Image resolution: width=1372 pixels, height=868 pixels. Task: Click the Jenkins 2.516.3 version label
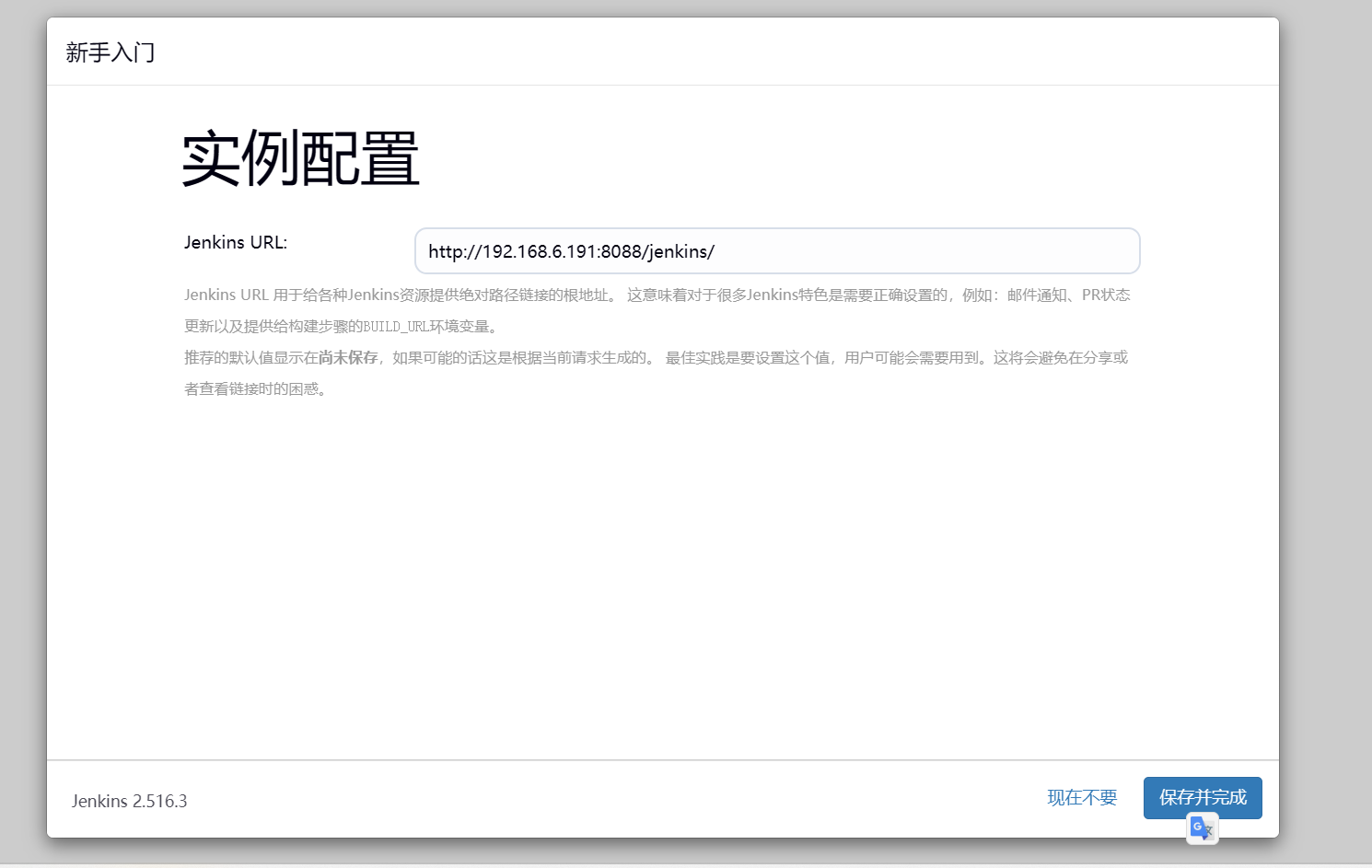coord(129,800)
